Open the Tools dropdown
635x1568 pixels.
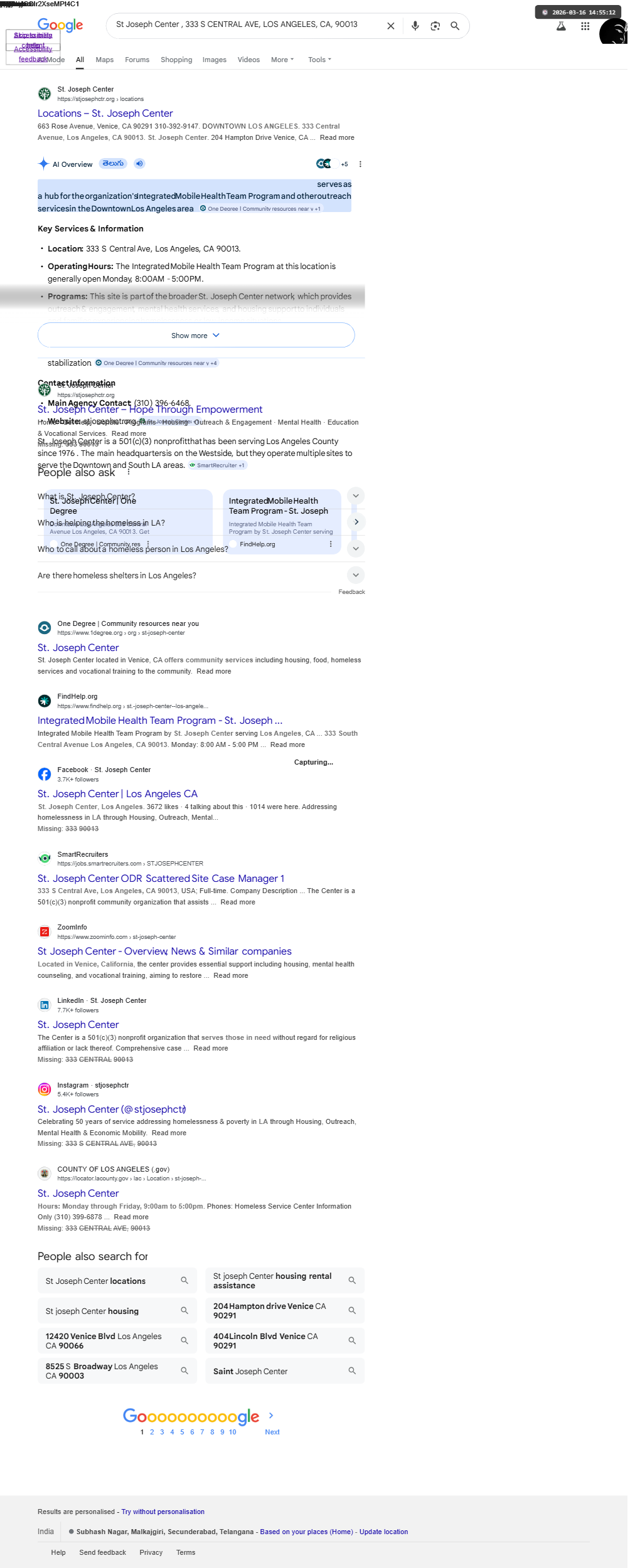[x=319, y=60]
